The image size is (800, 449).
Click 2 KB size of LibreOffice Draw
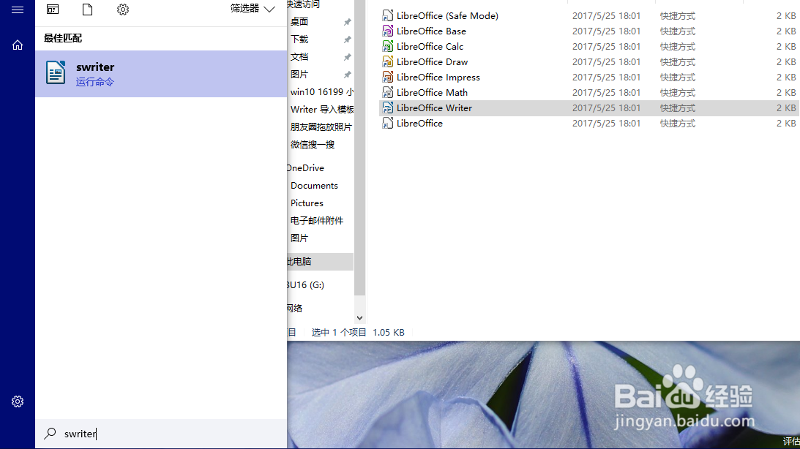786,62
